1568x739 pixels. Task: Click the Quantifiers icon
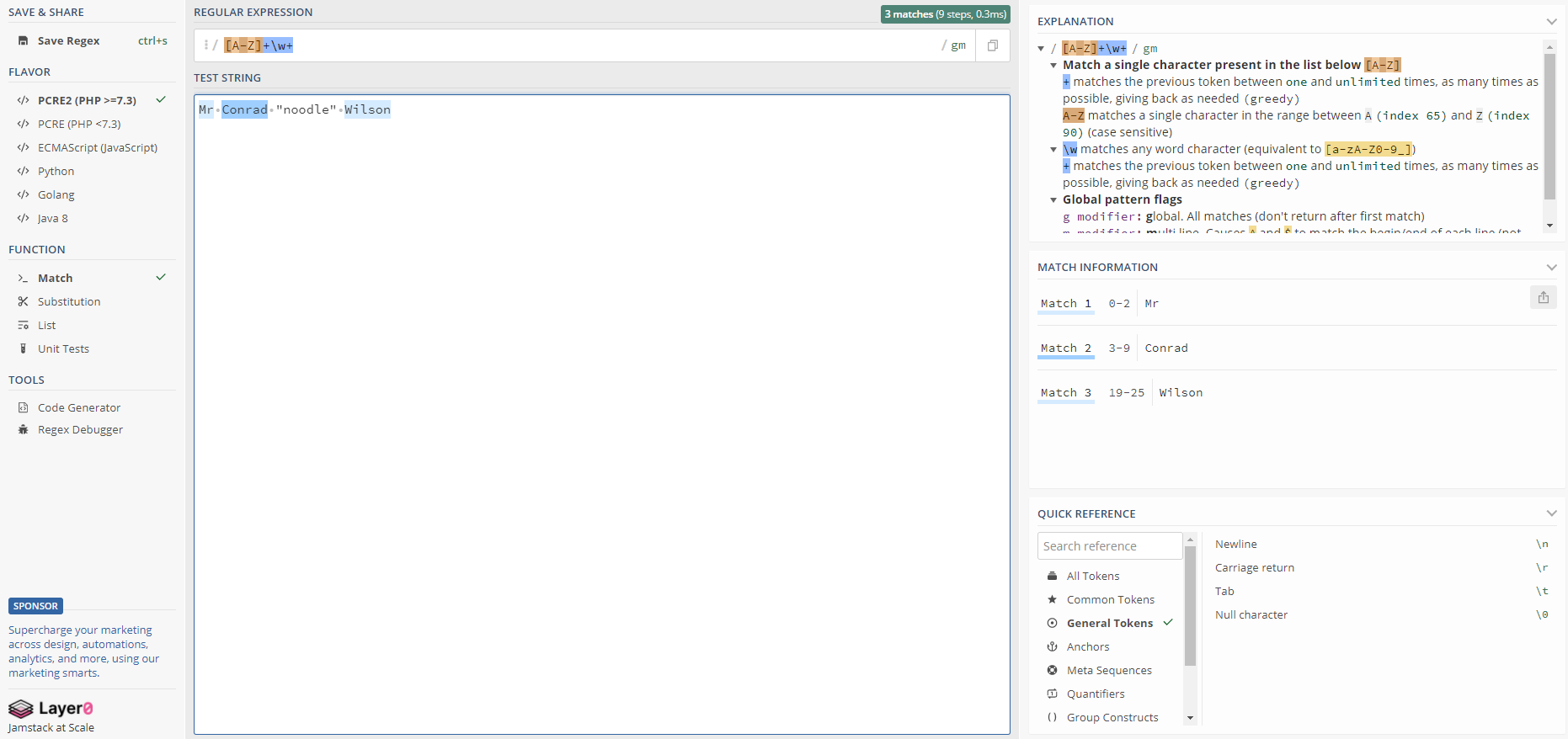1052,694
